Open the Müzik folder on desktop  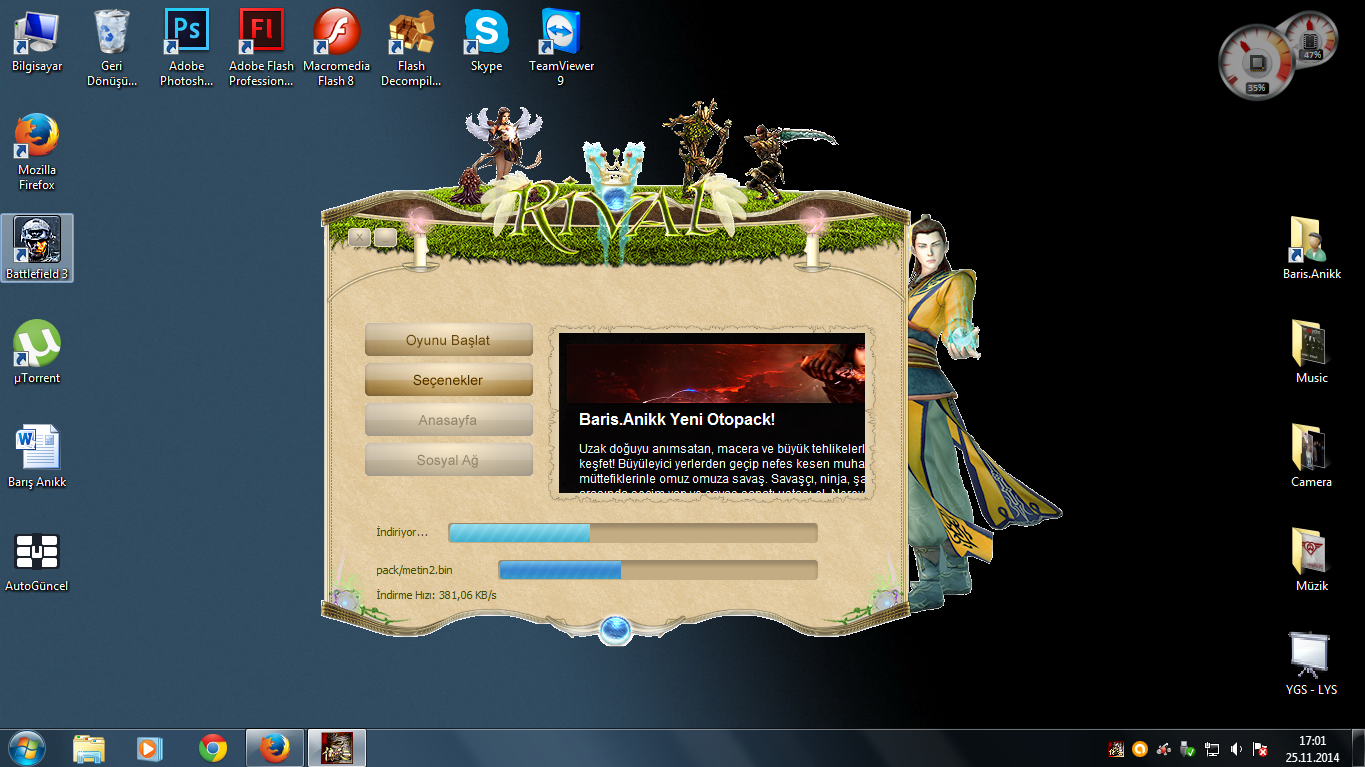click(x=1311, y=560)
